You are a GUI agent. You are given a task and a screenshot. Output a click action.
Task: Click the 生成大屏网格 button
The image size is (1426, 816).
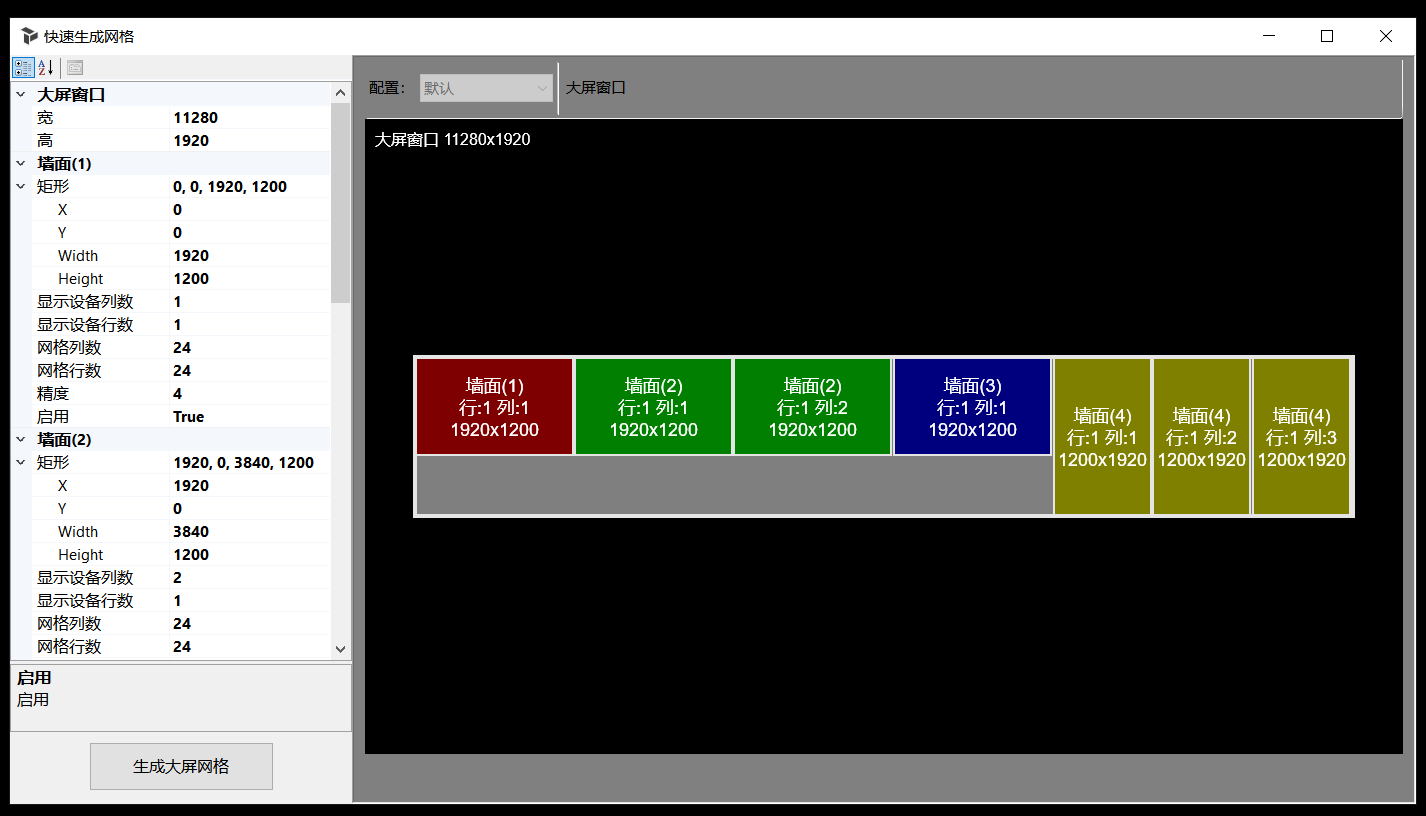pyautogui.click(x=181, y=766)
